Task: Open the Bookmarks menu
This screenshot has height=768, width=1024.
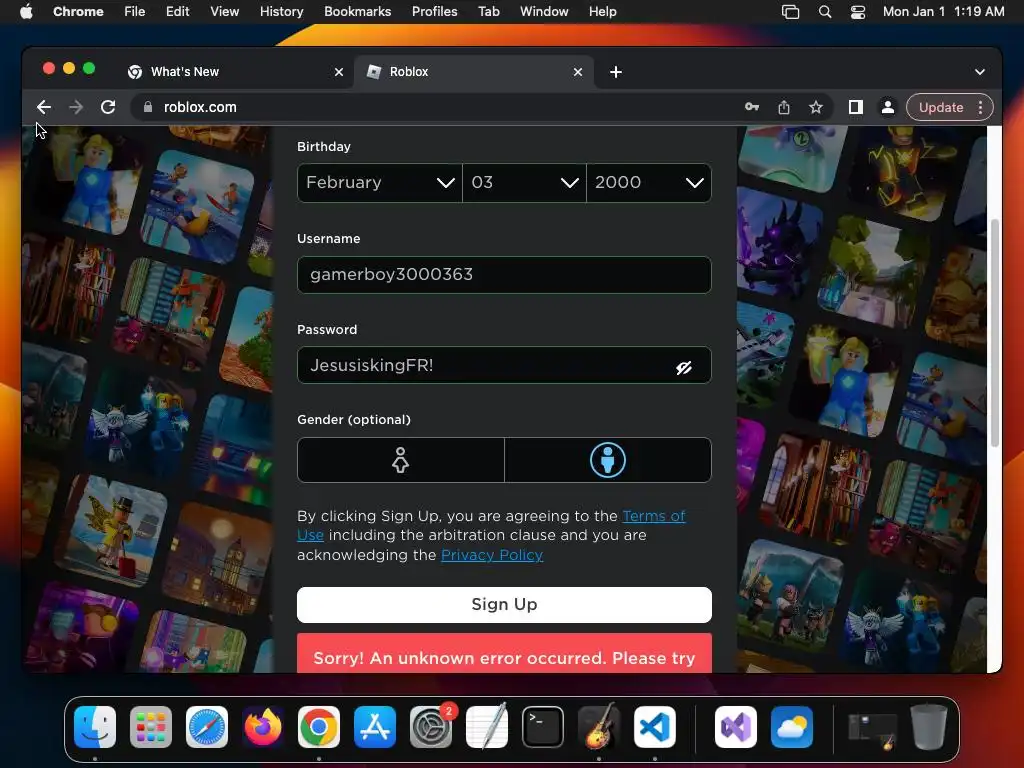Action: coord(357,12)
